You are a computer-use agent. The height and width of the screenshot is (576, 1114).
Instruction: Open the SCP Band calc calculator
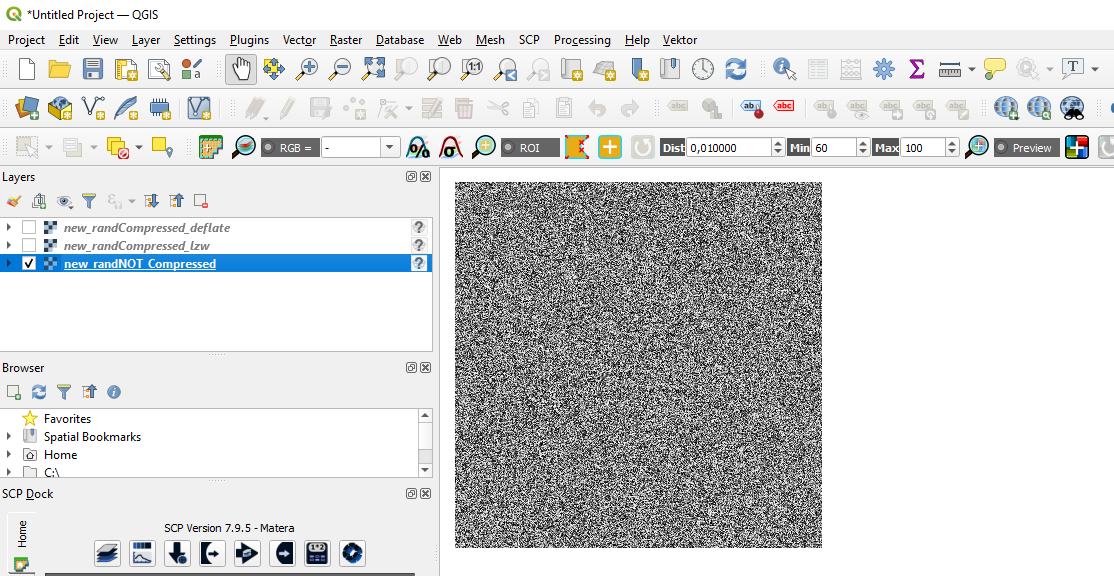coord(317,553)
